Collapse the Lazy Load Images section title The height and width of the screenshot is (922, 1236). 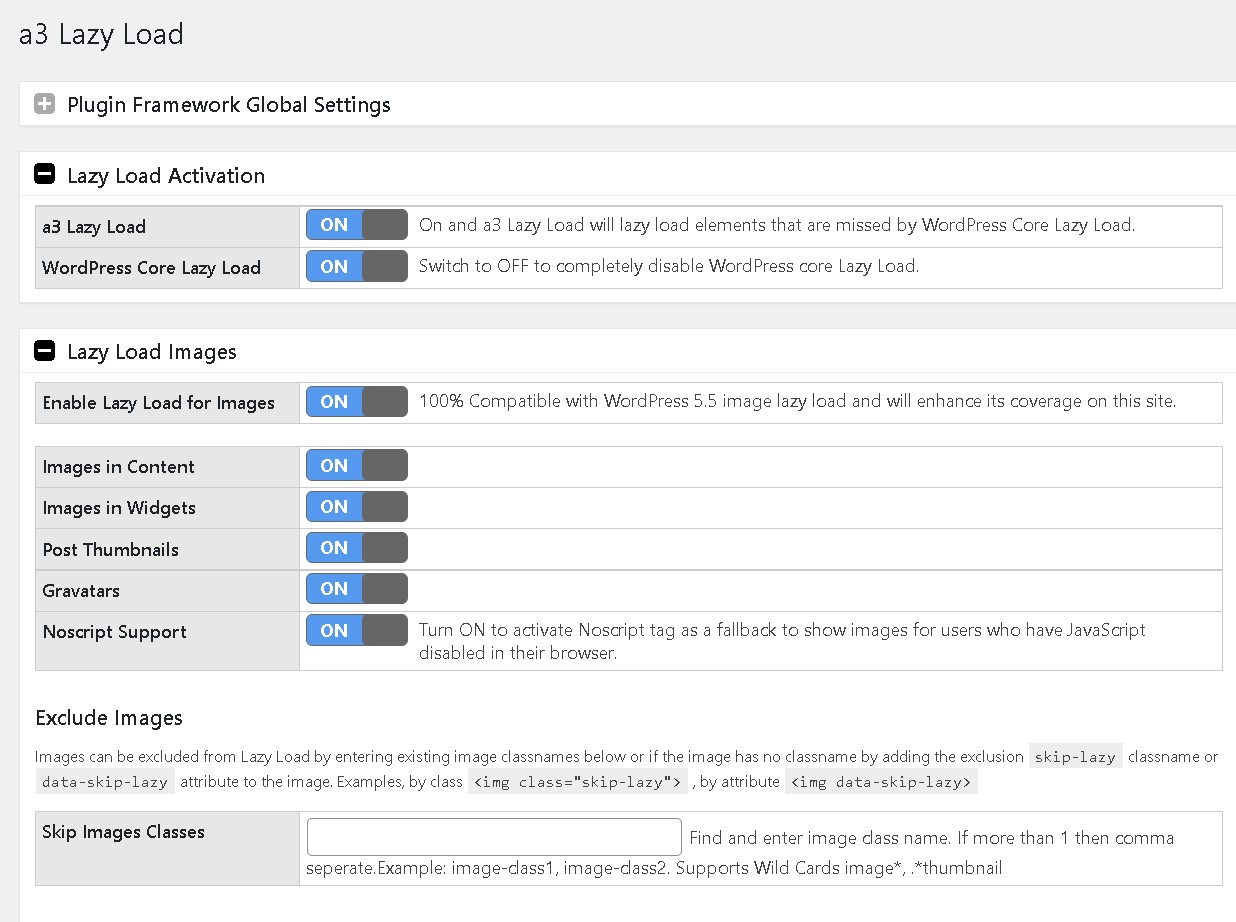click(x=152, y=352)
